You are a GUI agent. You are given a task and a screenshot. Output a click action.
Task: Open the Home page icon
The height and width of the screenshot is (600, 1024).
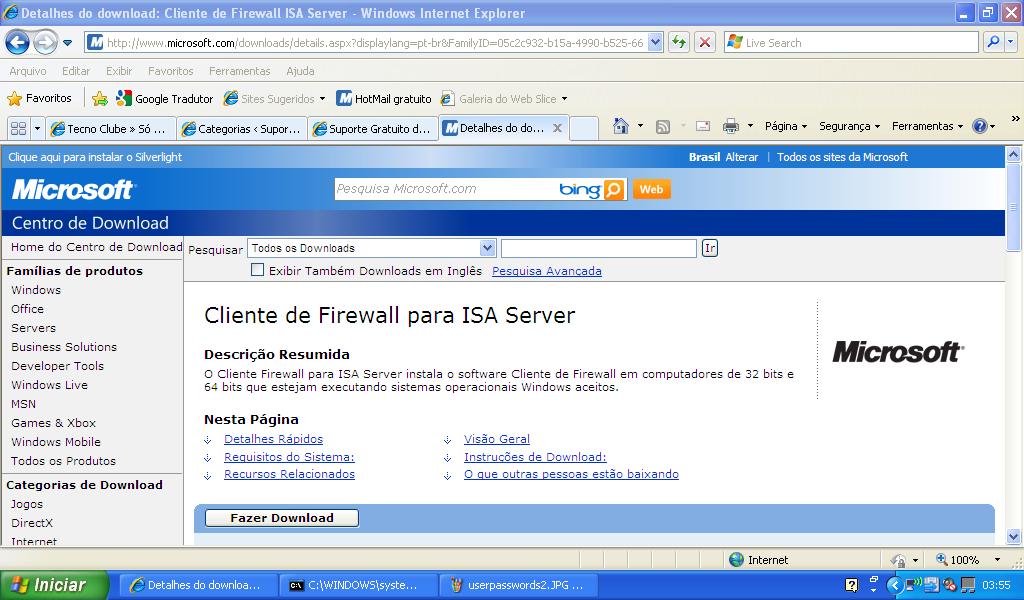click(x=621, y=126)
